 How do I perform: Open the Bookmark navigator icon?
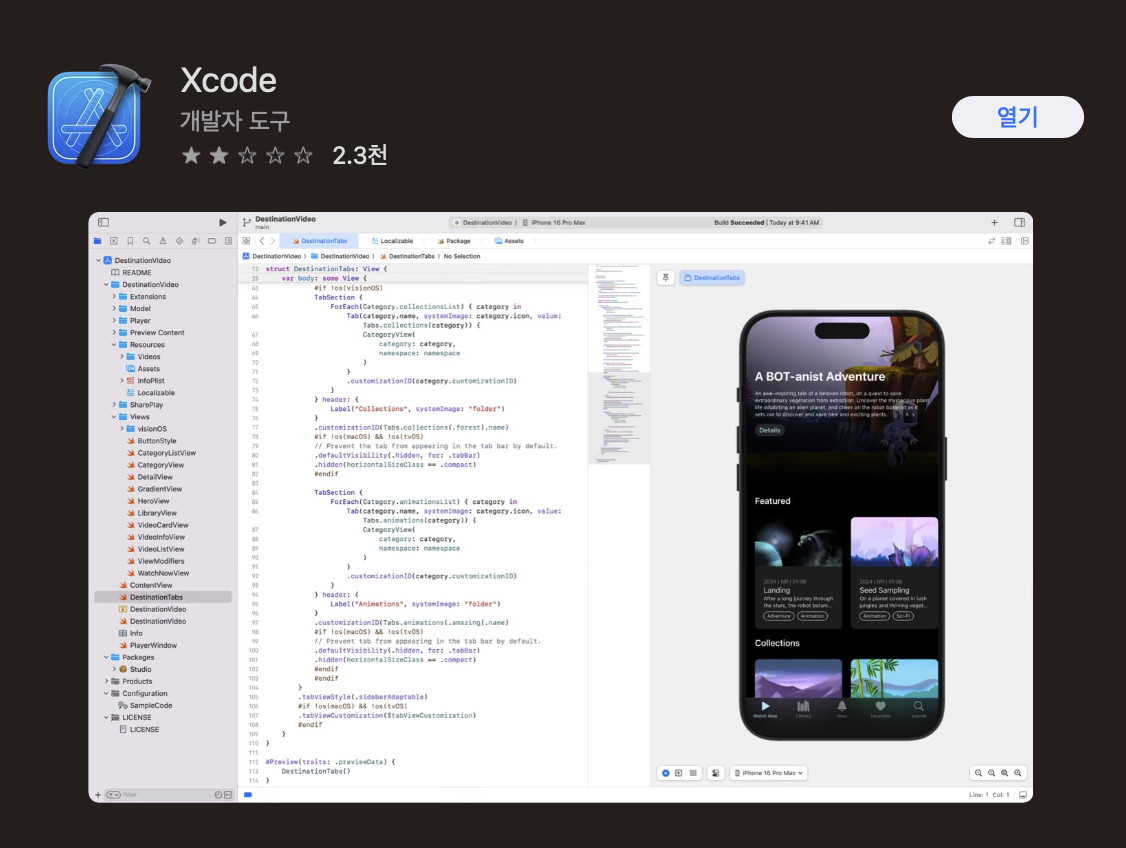click(130, 241)
